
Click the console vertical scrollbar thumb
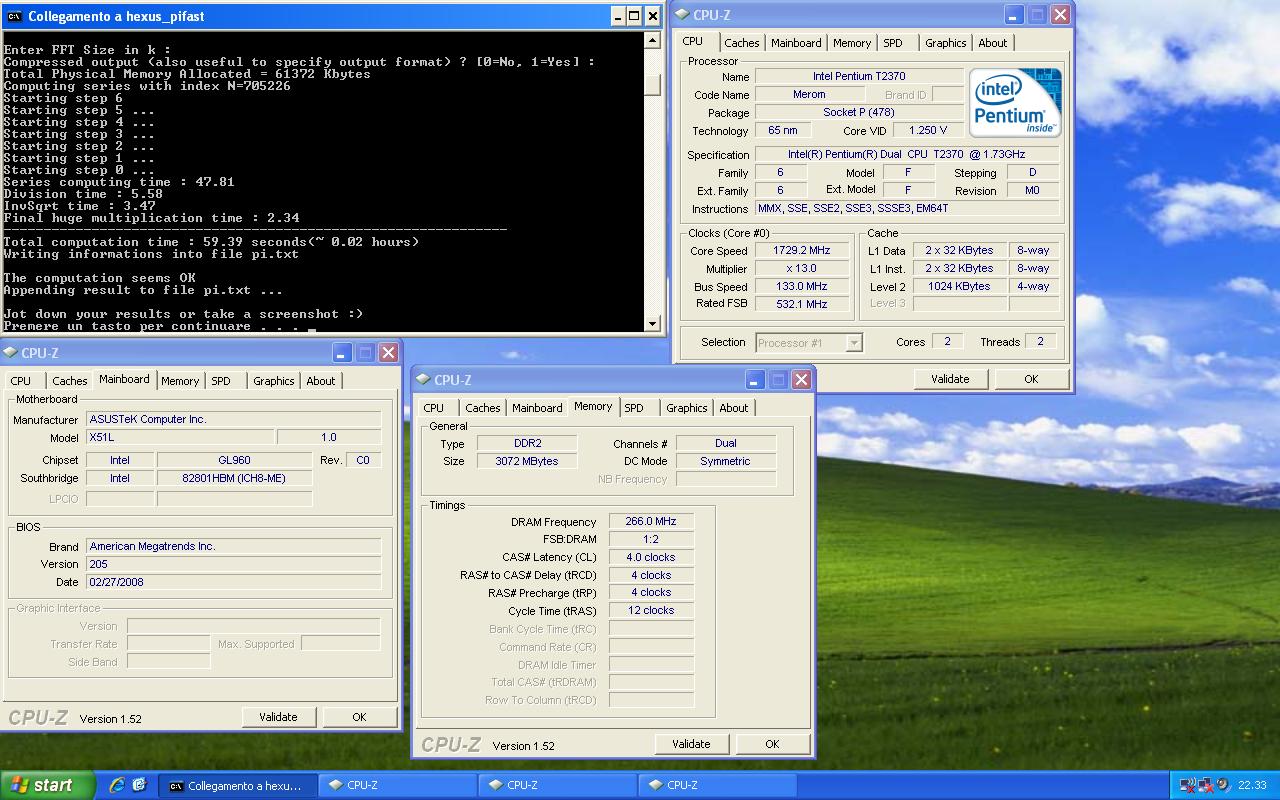click(x=653, y=85)
